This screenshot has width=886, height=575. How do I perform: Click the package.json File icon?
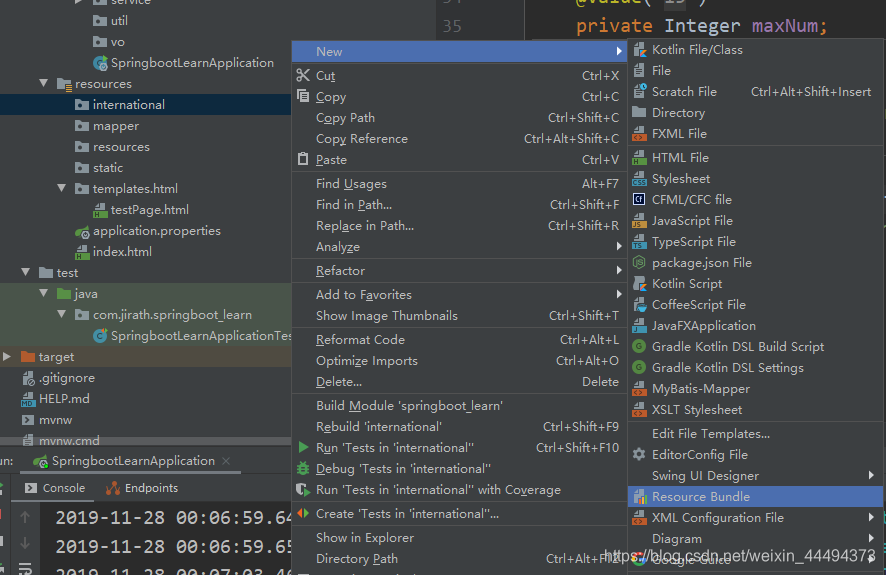[639, 263]
